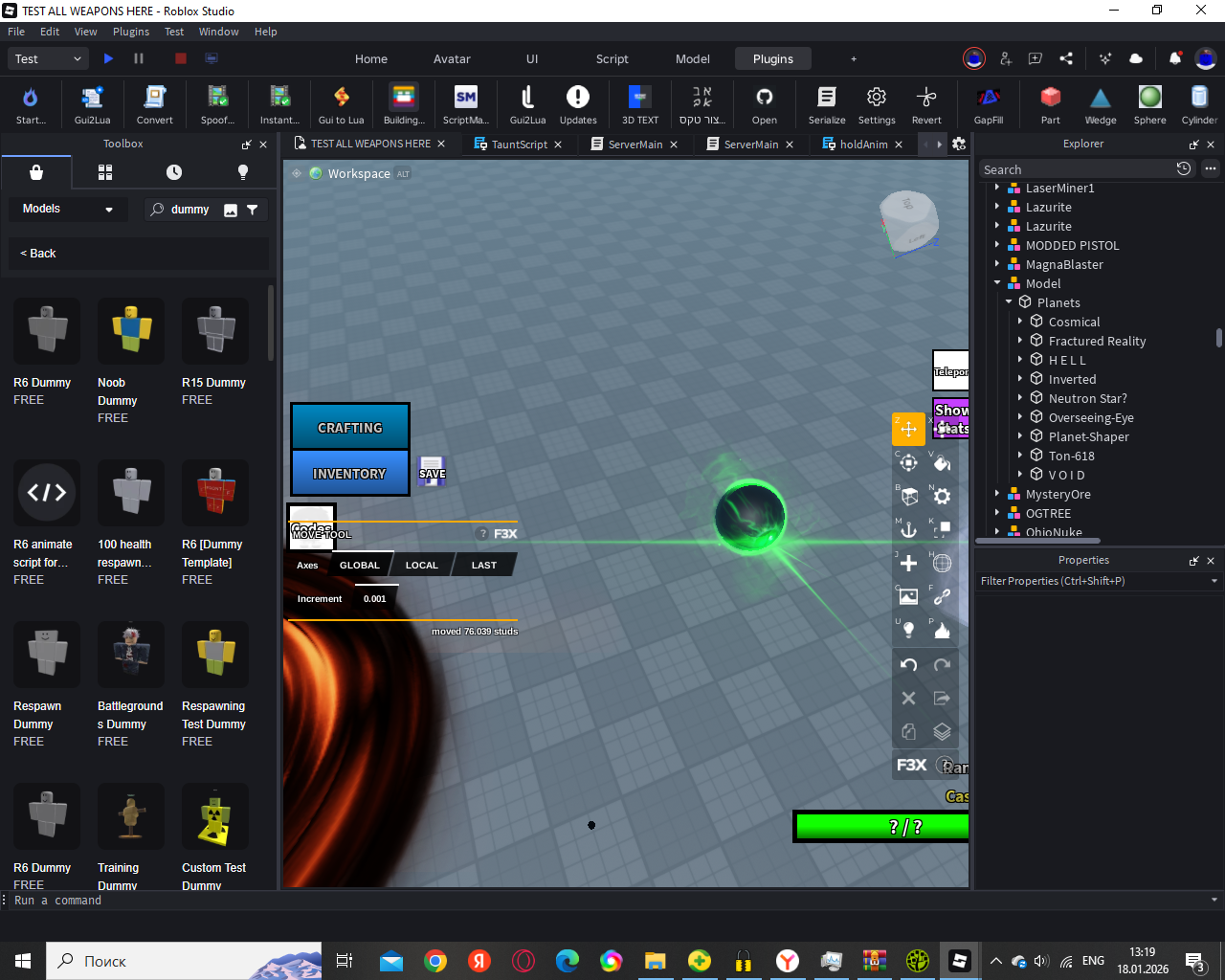Image resolution: width=1225 pixels, height=980 pixels.
Task: Click the SAVE floppy button
Action: pyautogui.click(x=432, y=471)
